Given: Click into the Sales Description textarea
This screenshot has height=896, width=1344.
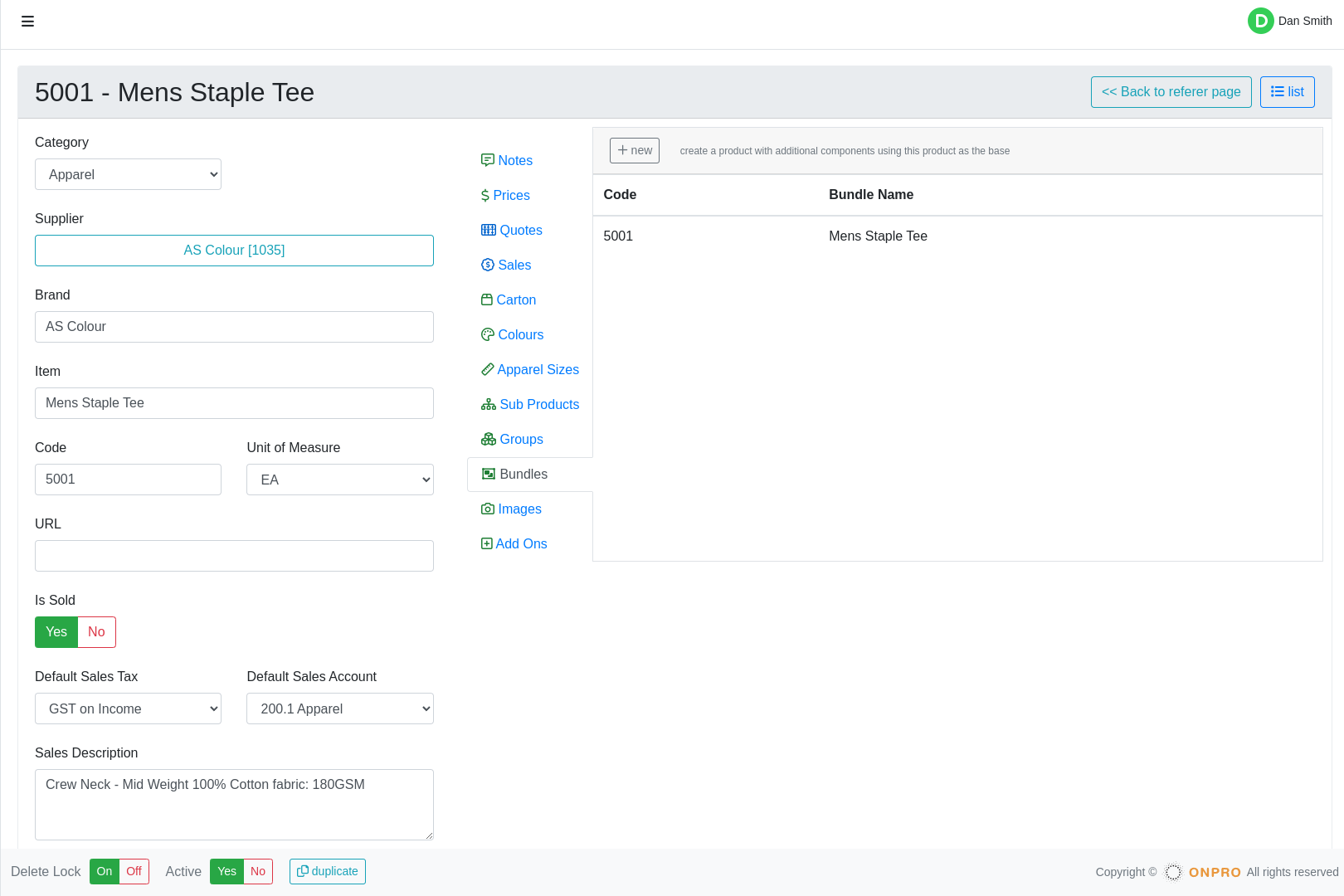Looking at the screenshot, I should [234, 805].
